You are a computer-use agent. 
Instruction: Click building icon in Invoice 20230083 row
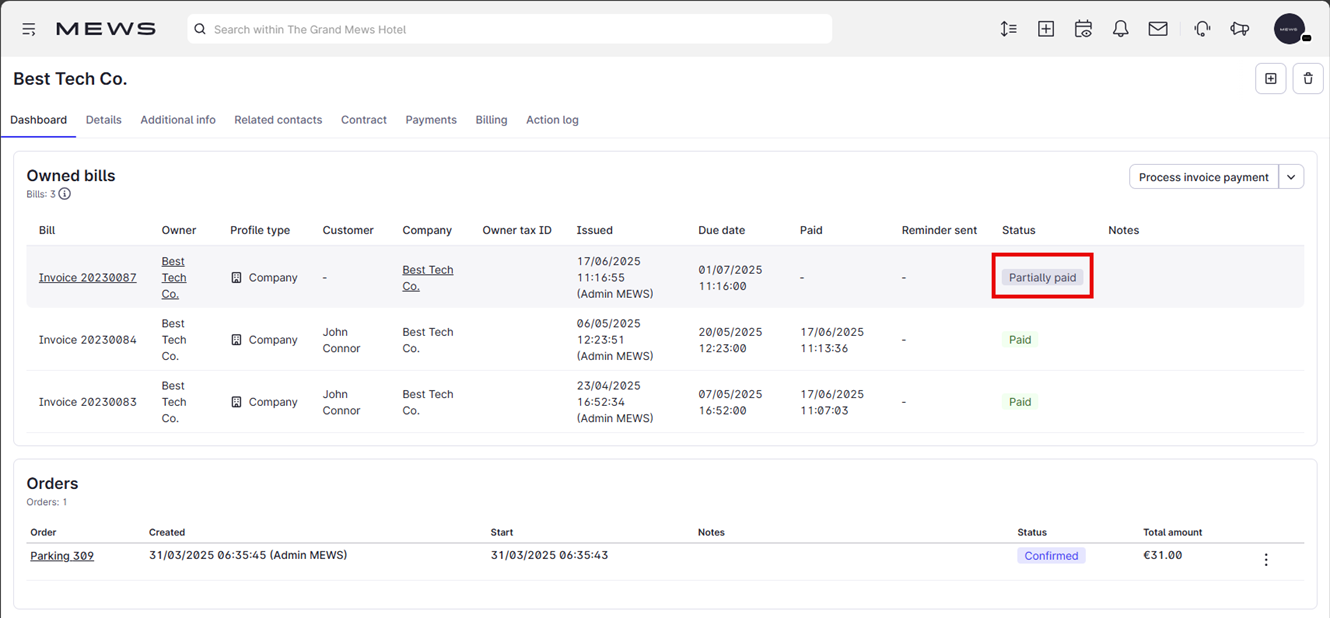[x=237, y=402]
